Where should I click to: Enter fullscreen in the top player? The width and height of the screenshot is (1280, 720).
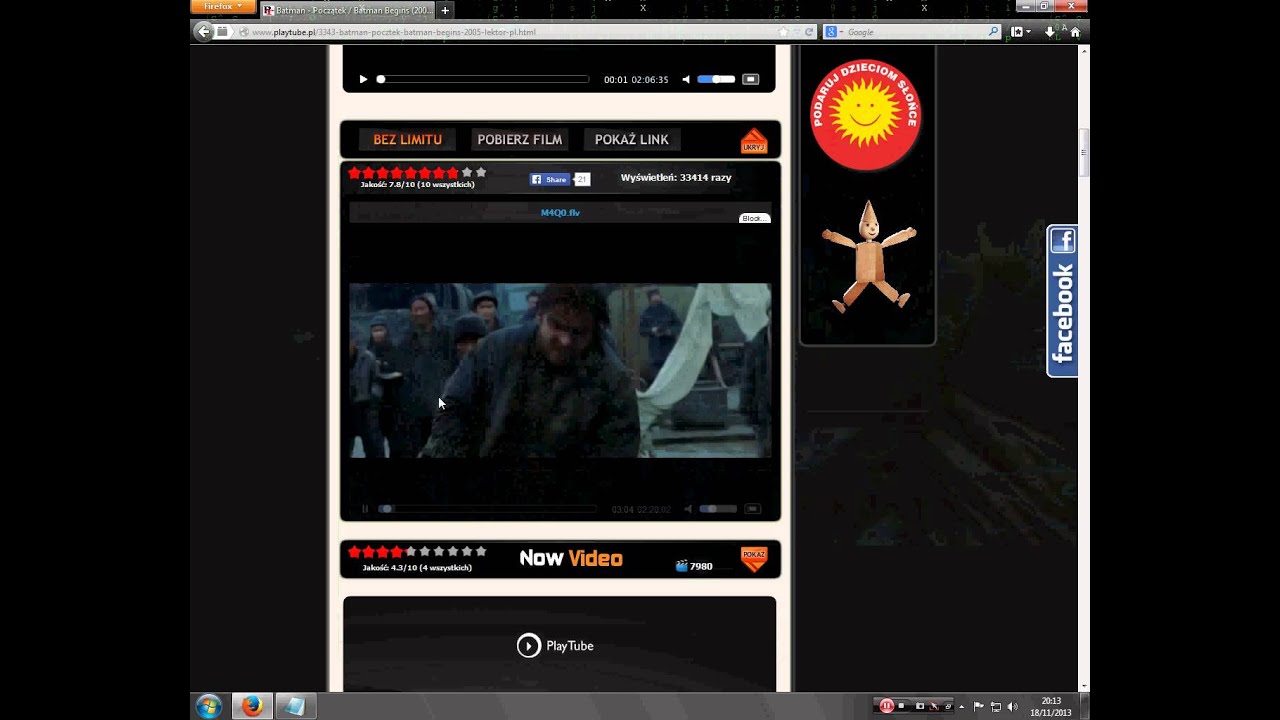point(751,79)
